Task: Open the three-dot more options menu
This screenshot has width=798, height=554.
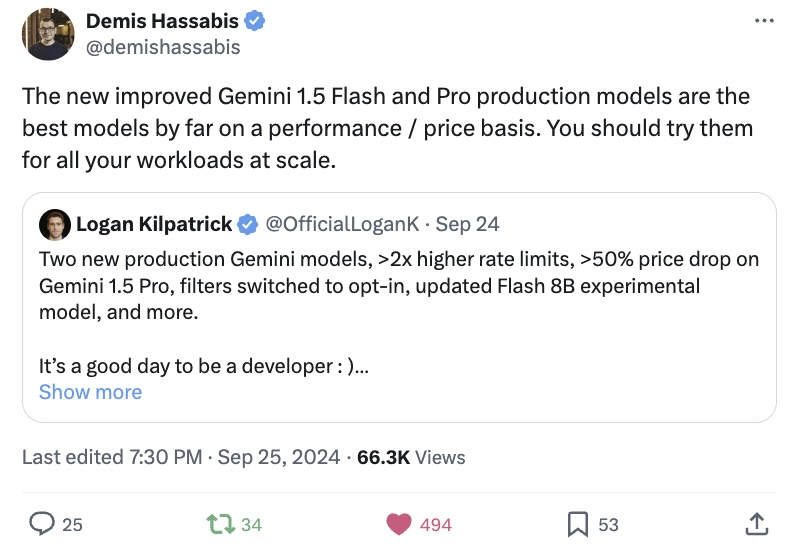Action: 764,21
